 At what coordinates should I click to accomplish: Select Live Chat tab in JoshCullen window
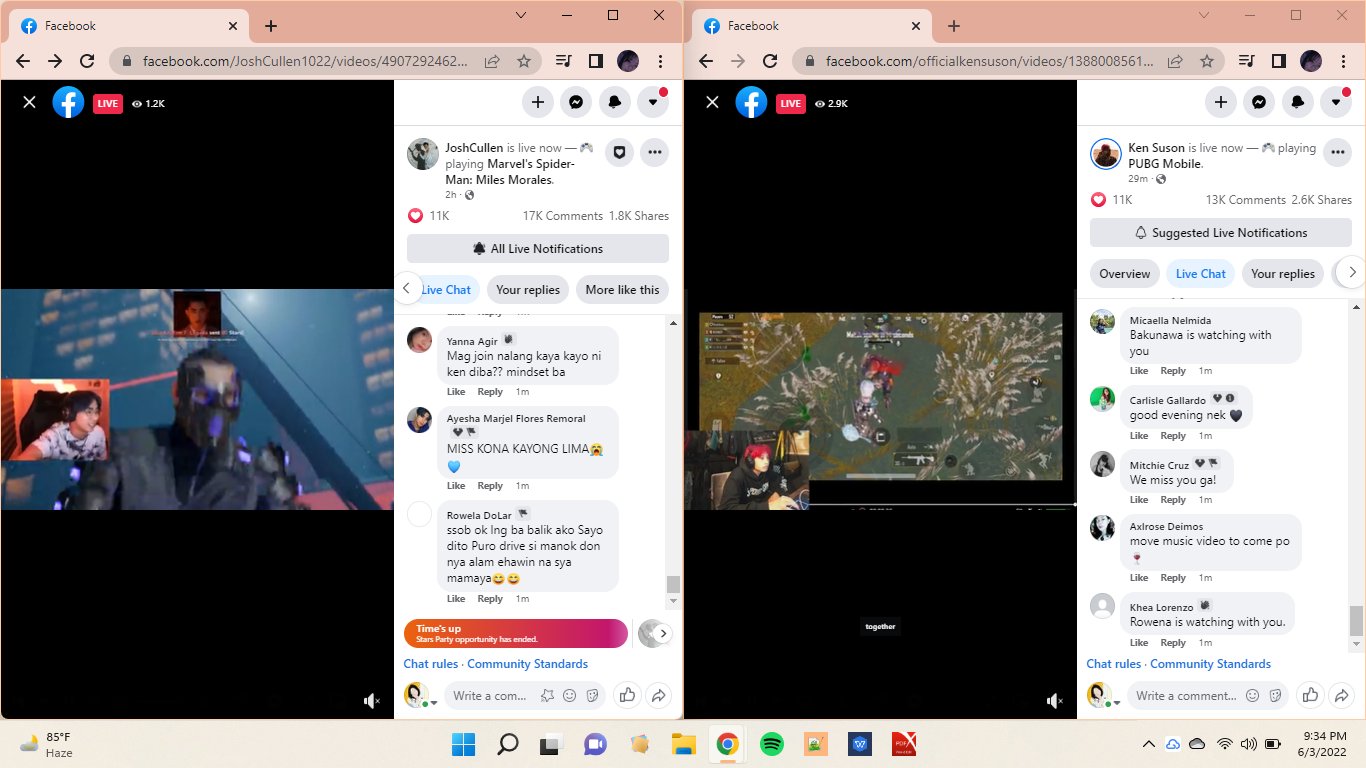[446, 289]
